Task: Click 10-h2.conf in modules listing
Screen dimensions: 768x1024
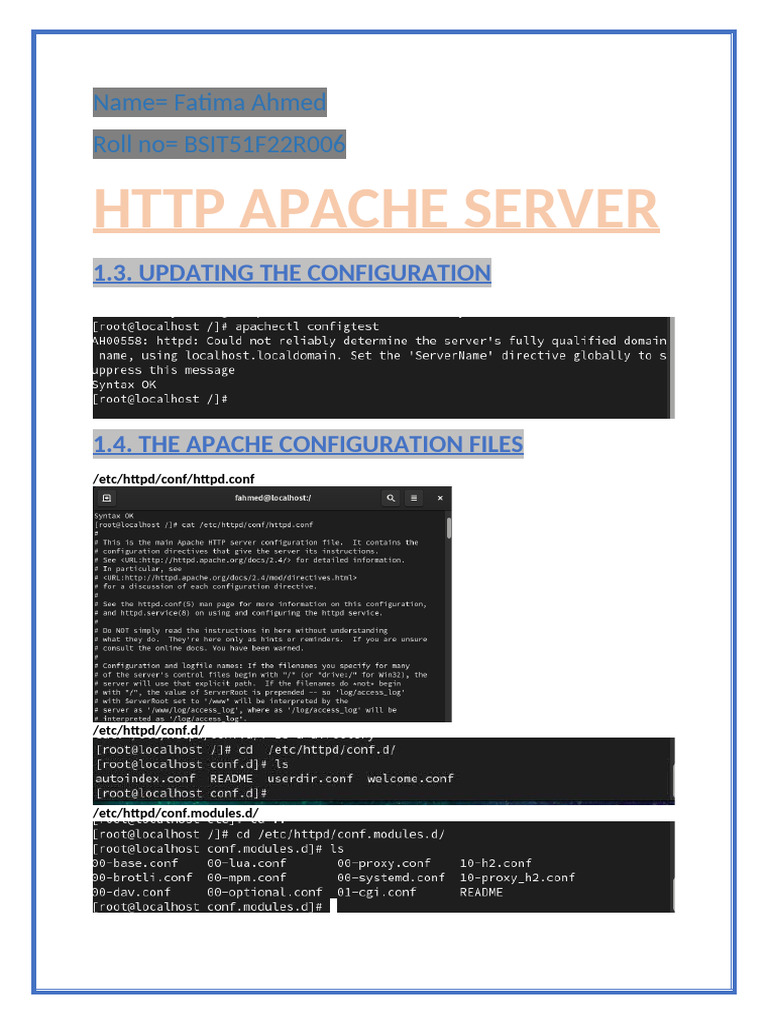Action: point(496,863)
